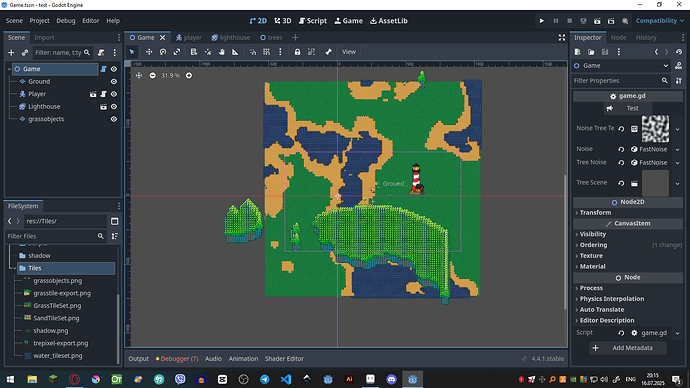Run the project with the play button
The height and width of the screenshot is (388, 690).
(542, 21)
